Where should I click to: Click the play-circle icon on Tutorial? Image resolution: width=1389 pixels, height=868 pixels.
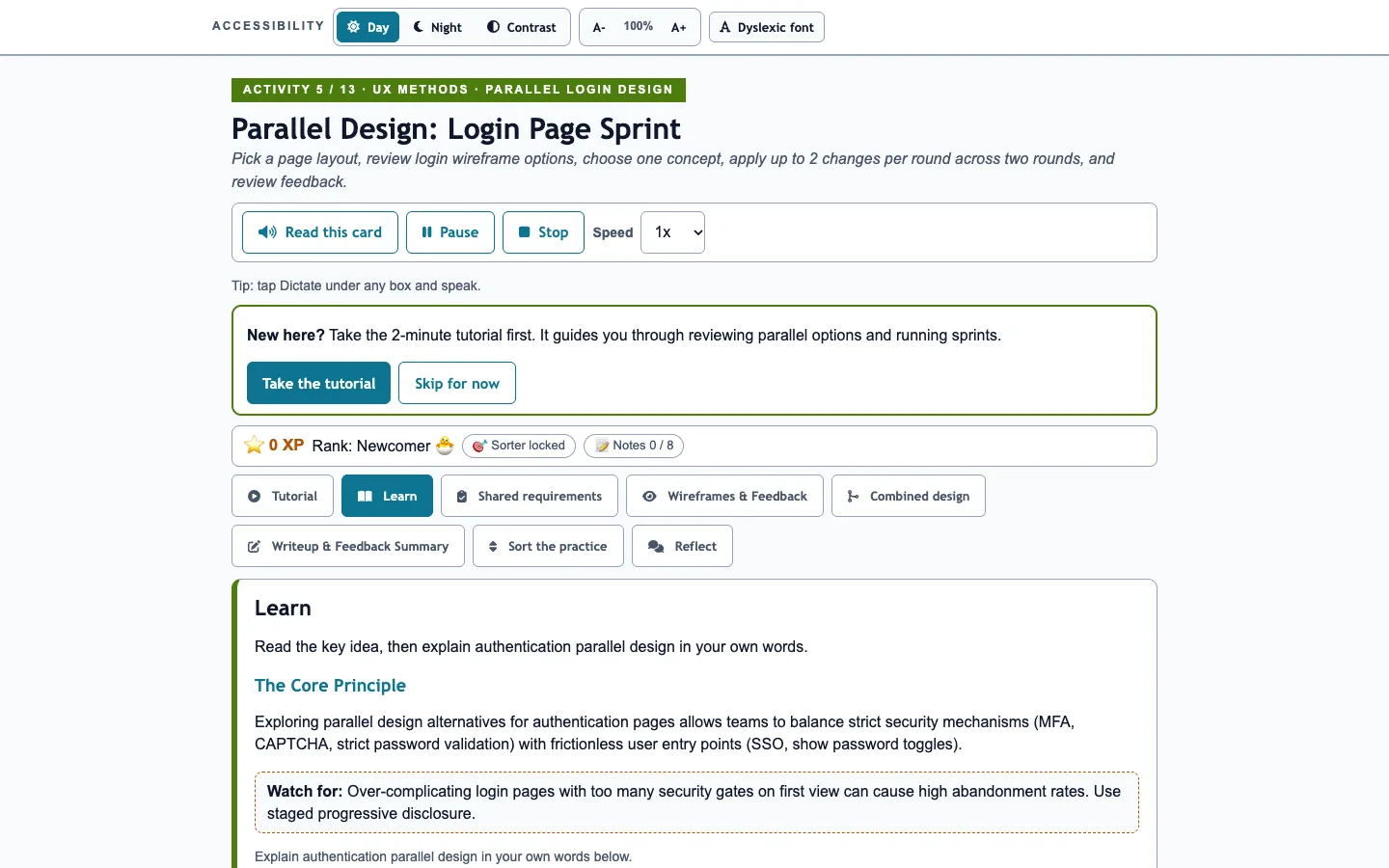point(254,496)
